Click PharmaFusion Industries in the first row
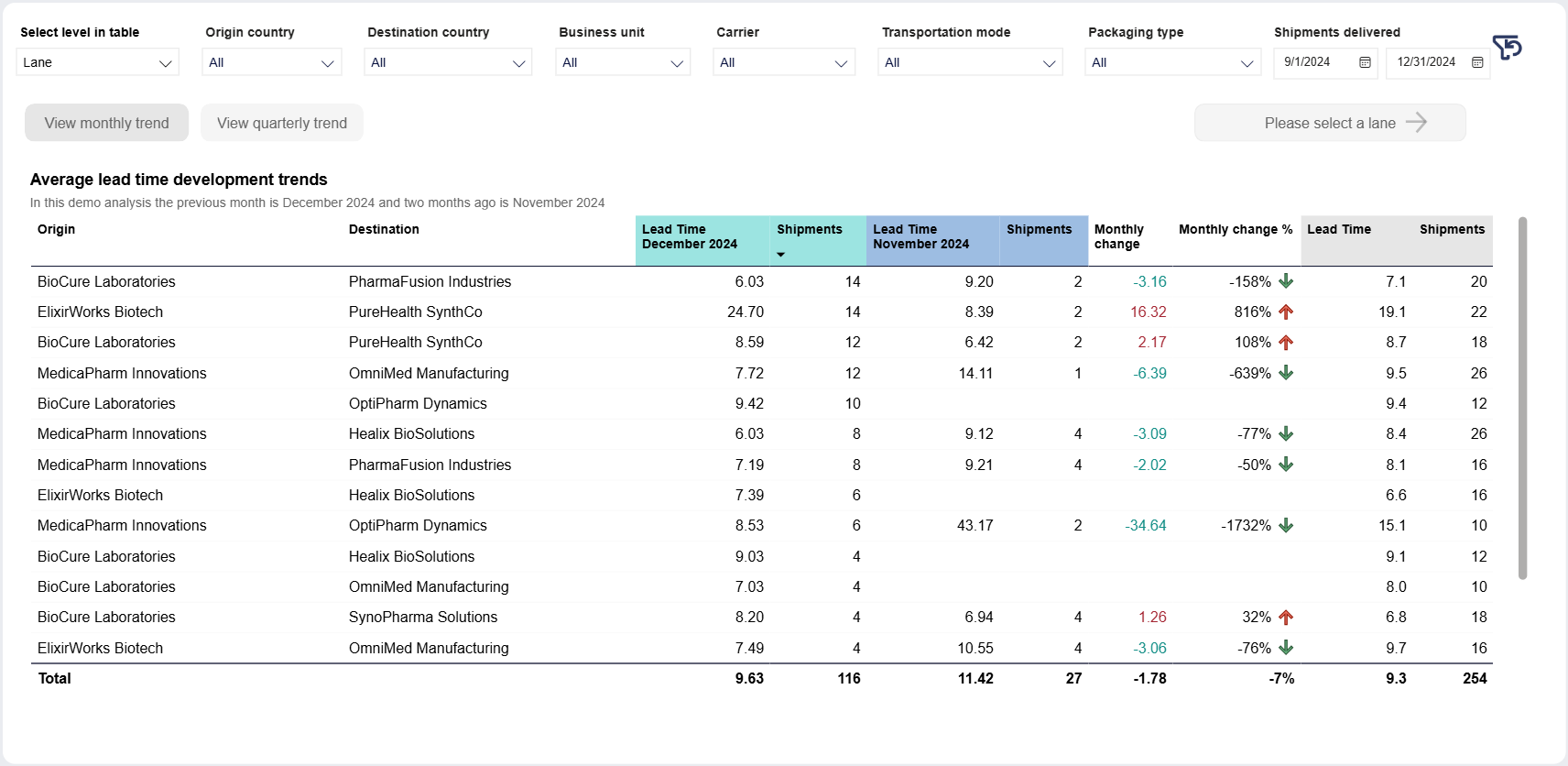 430,281
